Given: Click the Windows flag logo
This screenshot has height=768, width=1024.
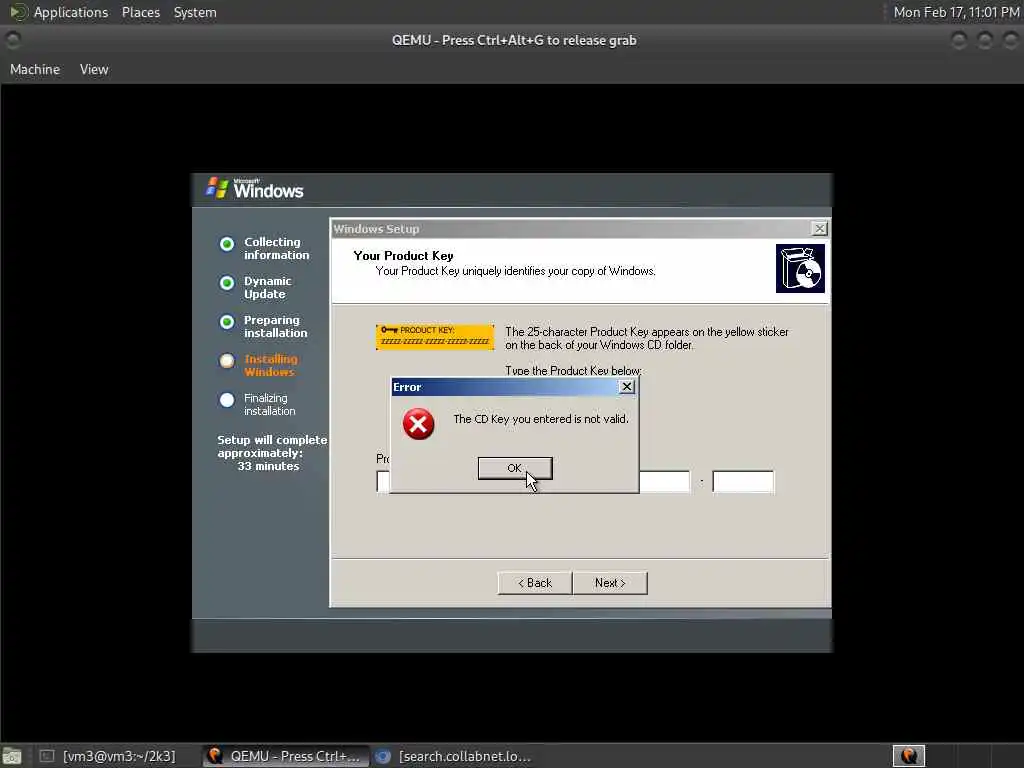Looking at the screenshot, I should click(x=217, y=187).
